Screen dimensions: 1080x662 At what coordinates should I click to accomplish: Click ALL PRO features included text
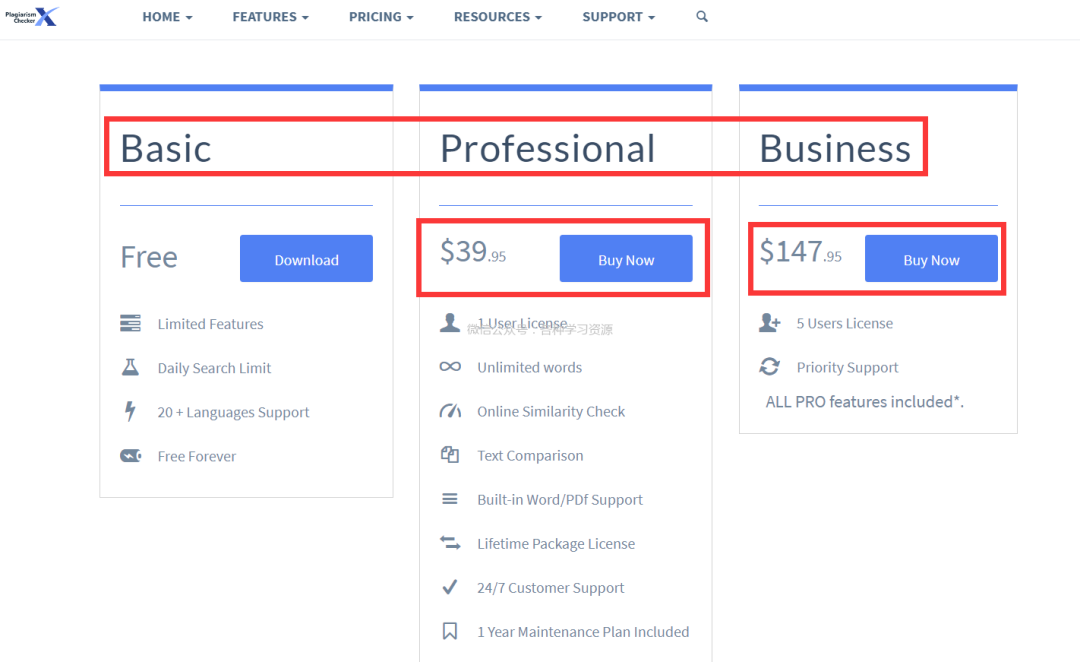(x=864, y=402)
